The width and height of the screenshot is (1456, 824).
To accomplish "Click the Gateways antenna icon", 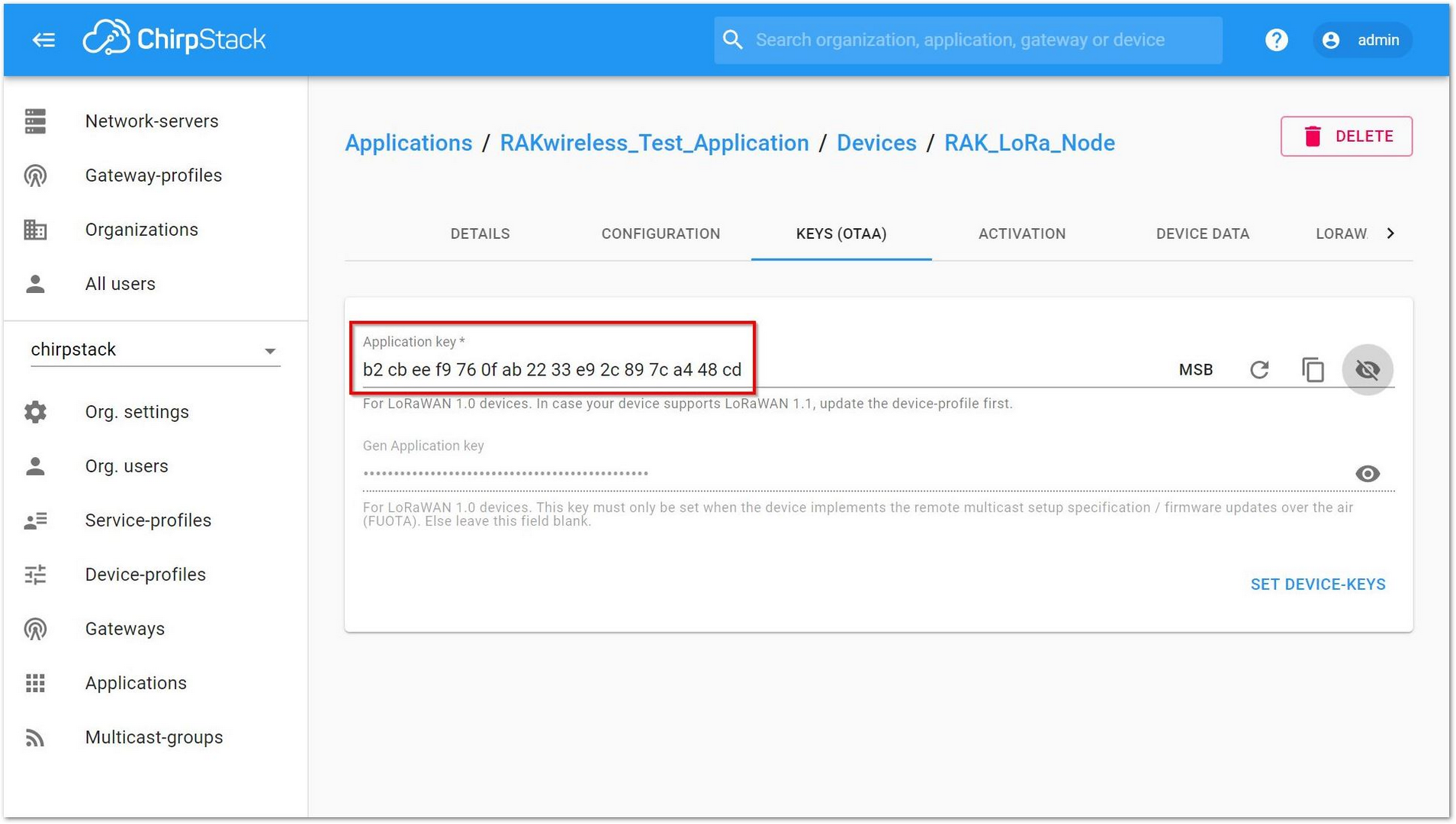I will [35, 629].
